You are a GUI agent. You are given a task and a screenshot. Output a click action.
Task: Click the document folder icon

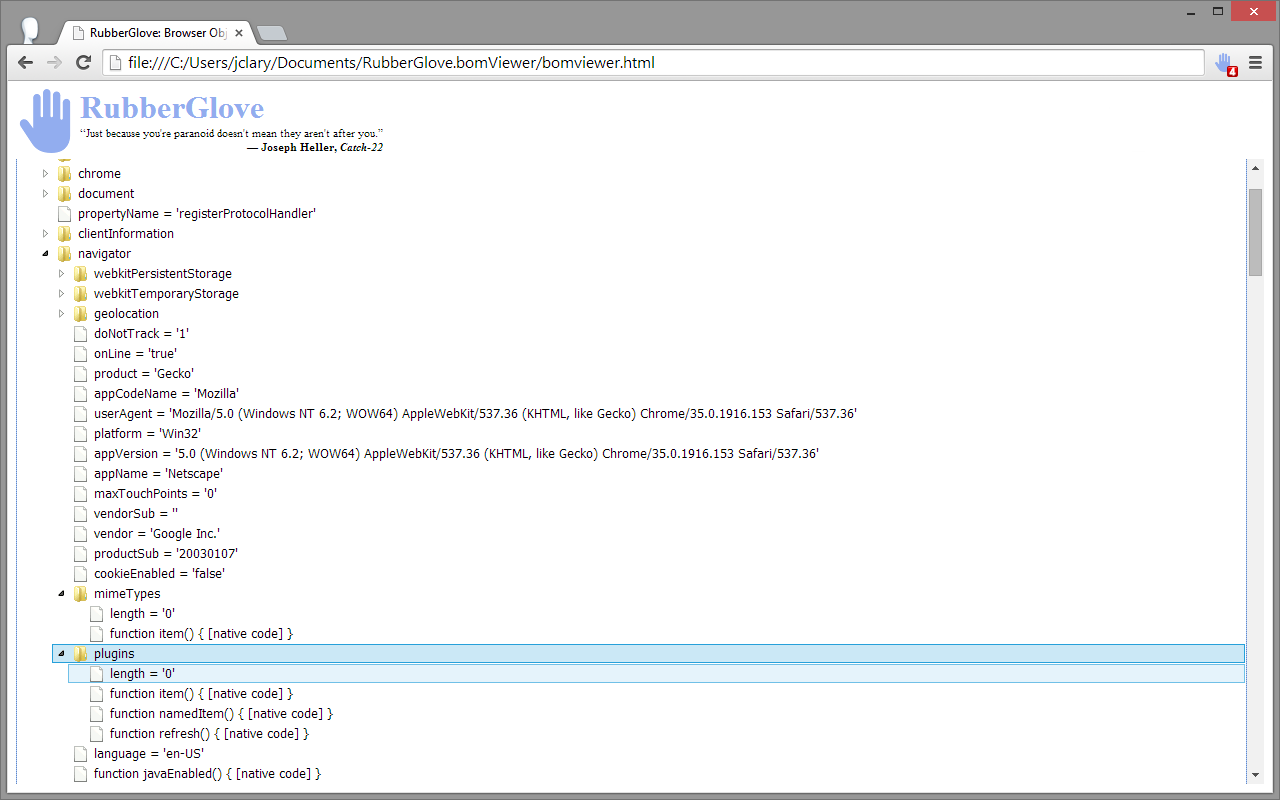(65, 194)
